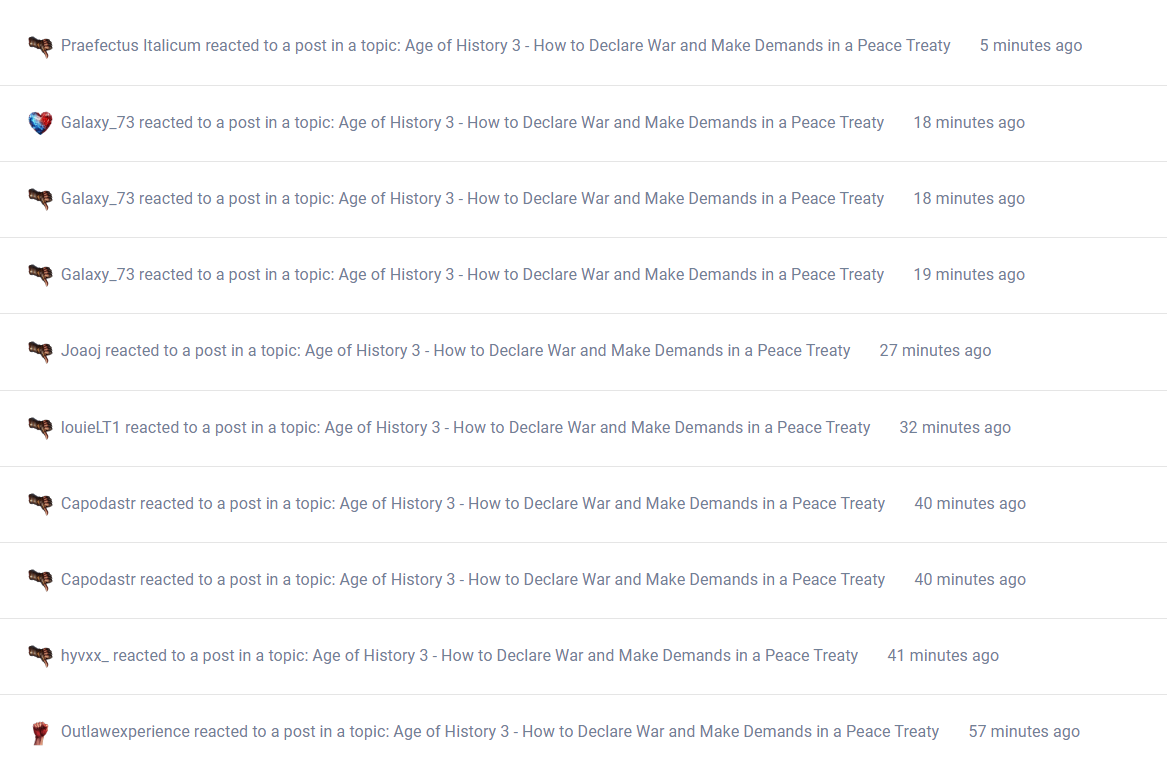Click the "41 minutes ago" timestamp
Viewport: 1167px width, 761px height.
943,655
